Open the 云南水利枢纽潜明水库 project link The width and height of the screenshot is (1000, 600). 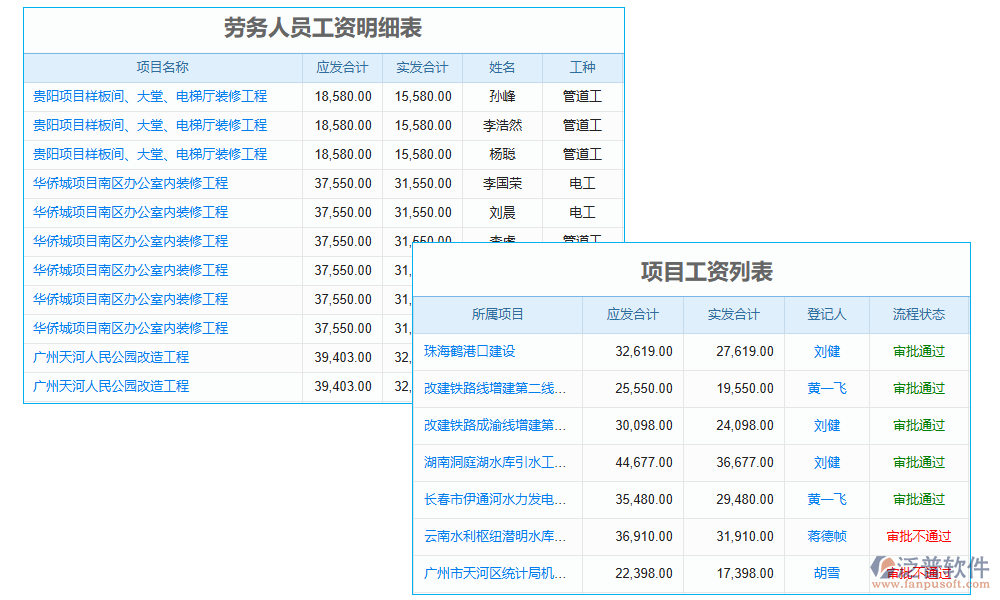click(497, 536)
